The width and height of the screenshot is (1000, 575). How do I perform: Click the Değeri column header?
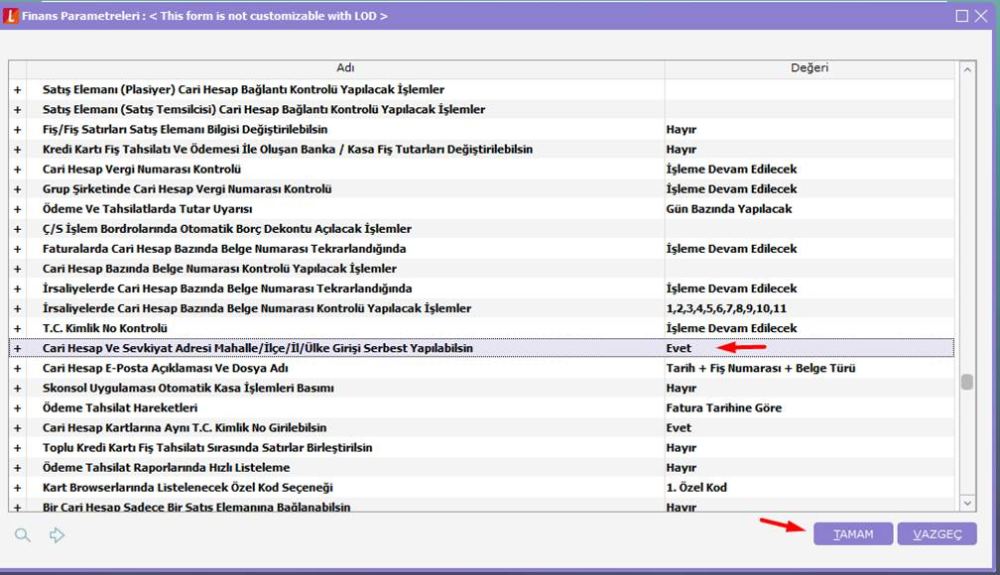coord(809,68)
